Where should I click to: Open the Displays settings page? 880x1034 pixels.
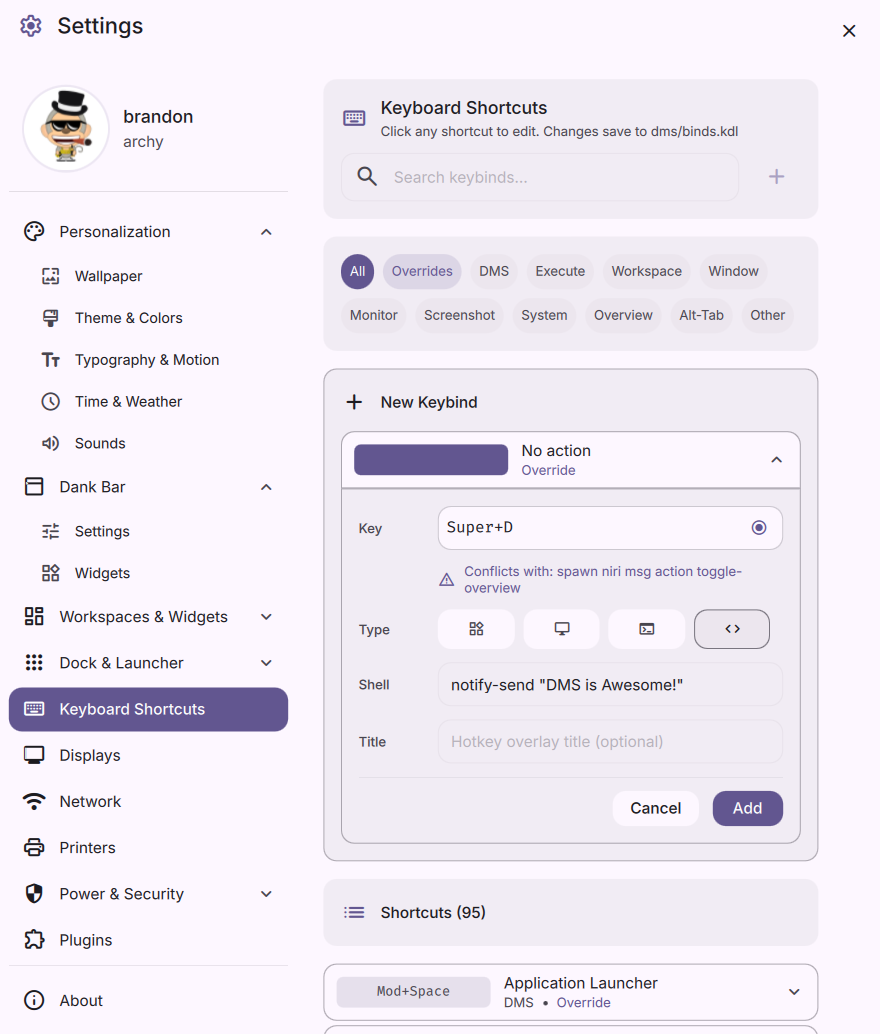point(90,755)
